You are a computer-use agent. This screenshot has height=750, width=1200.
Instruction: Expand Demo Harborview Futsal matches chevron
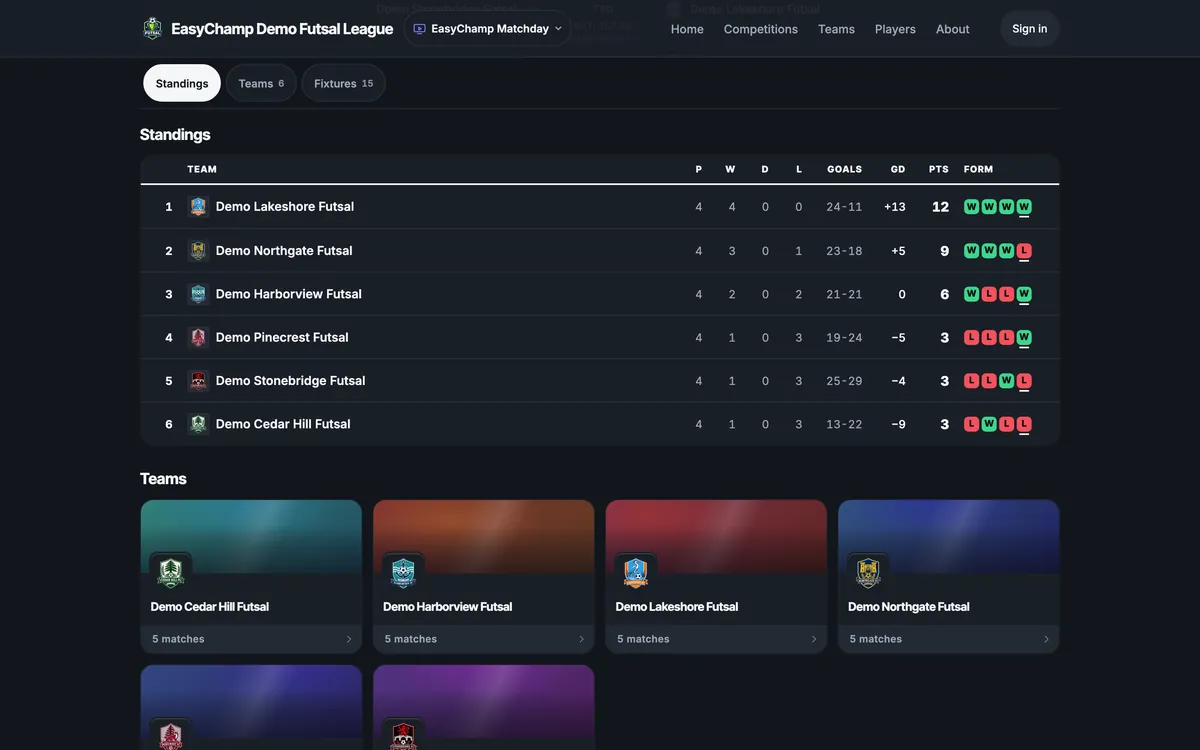[x=581, y=639]
